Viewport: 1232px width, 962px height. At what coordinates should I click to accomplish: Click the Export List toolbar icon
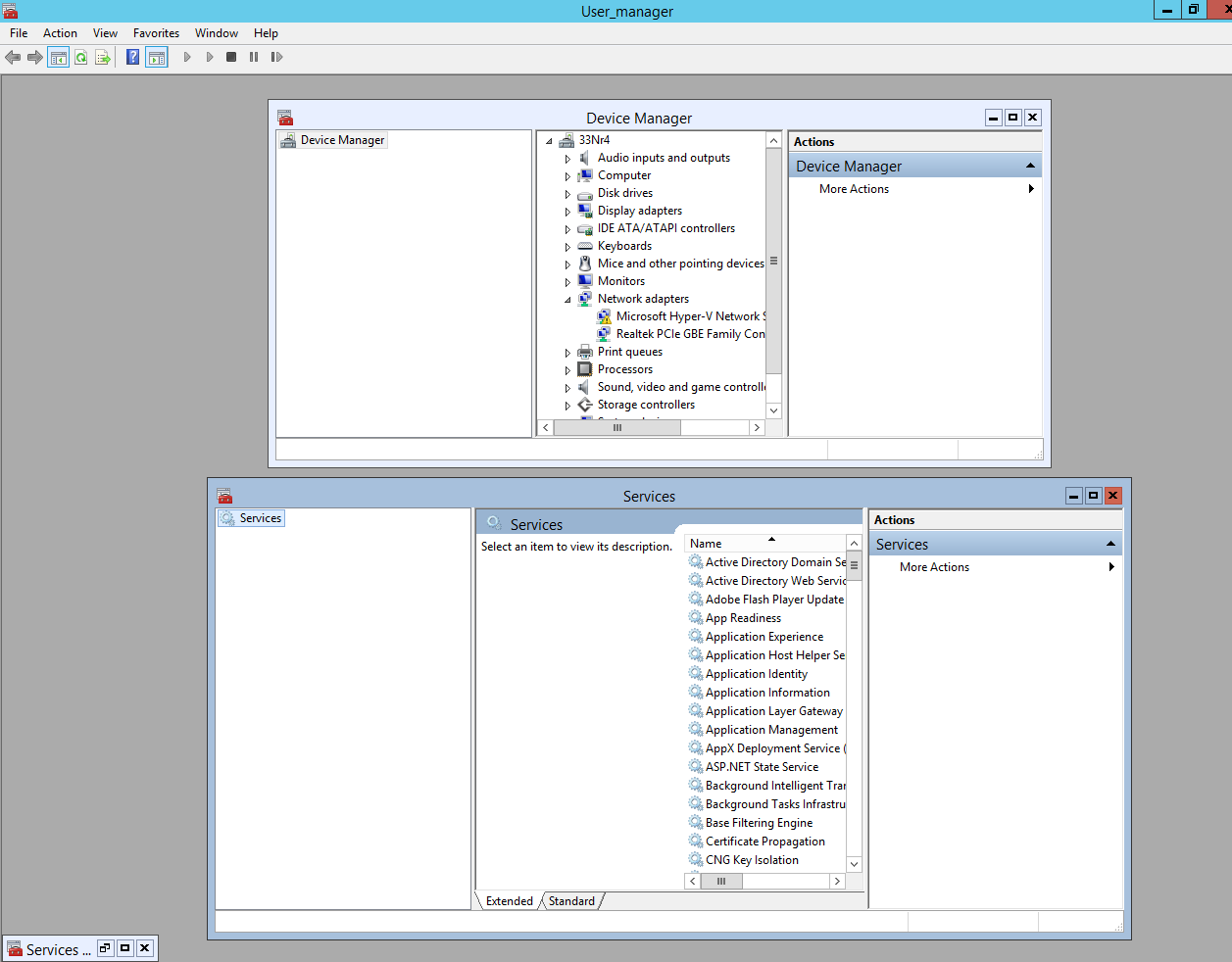(103, 58)
